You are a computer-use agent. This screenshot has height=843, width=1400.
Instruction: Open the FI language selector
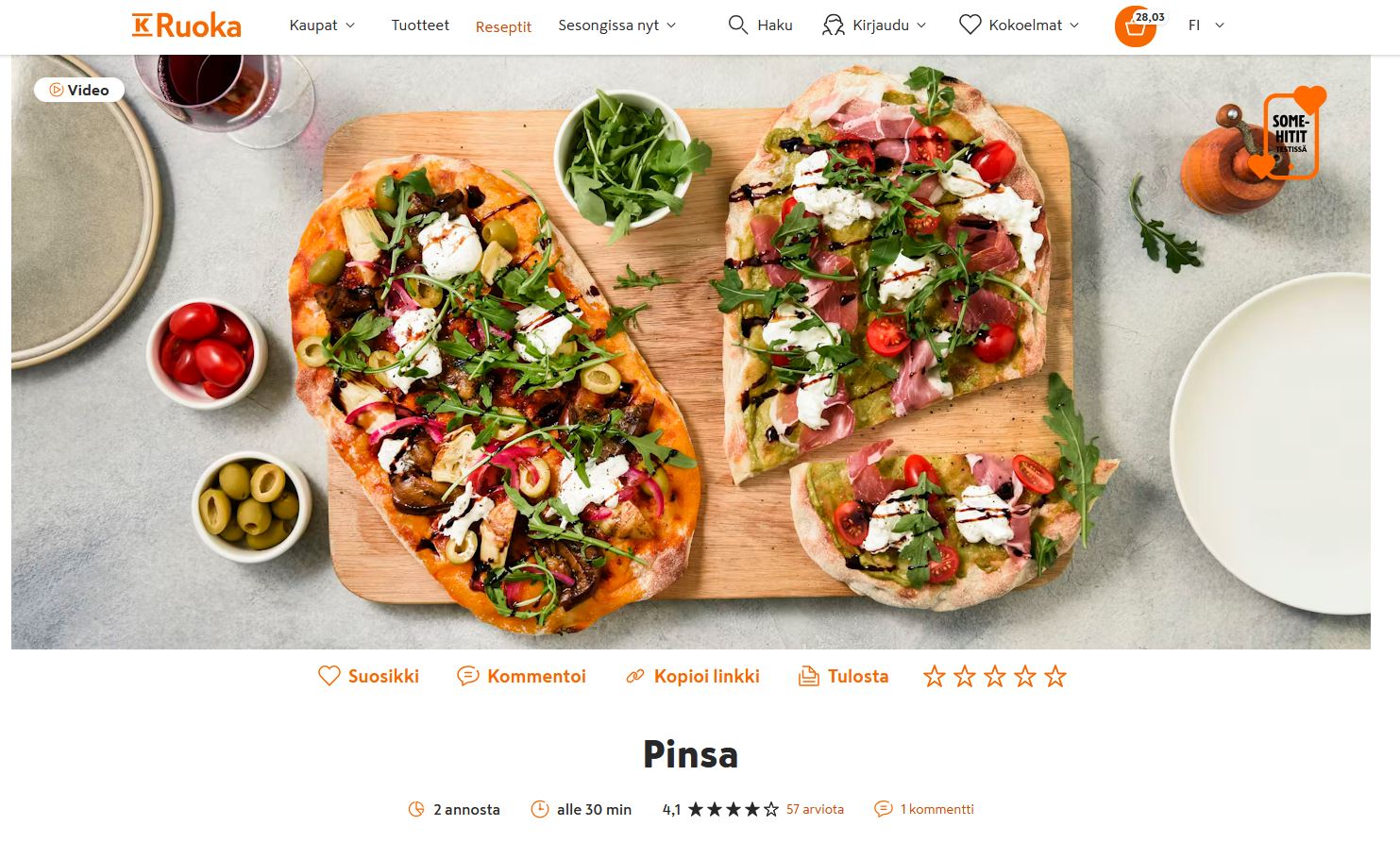coord(1206,25)
